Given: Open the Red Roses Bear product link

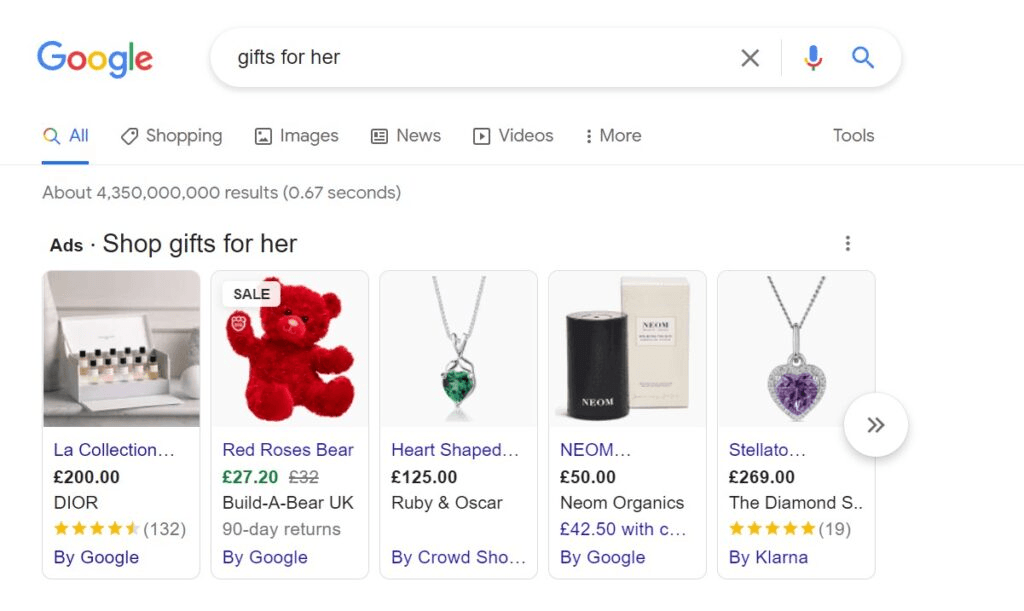Looking at the screenshot, I should (x=288, y=450).
